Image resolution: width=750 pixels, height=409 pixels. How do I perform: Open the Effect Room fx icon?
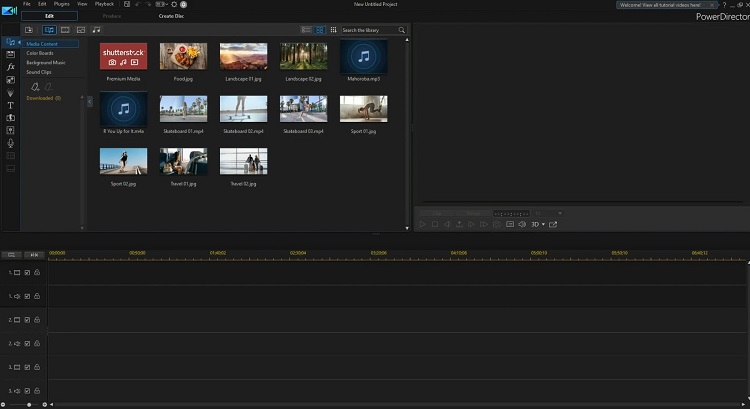coord(10,66)
